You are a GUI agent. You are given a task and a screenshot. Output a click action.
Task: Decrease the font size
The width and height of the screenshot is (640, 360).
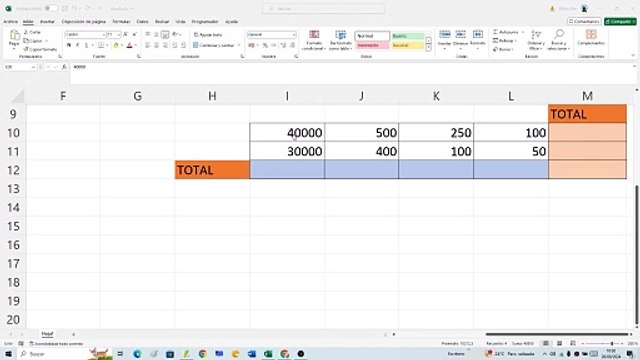(134, 35)
